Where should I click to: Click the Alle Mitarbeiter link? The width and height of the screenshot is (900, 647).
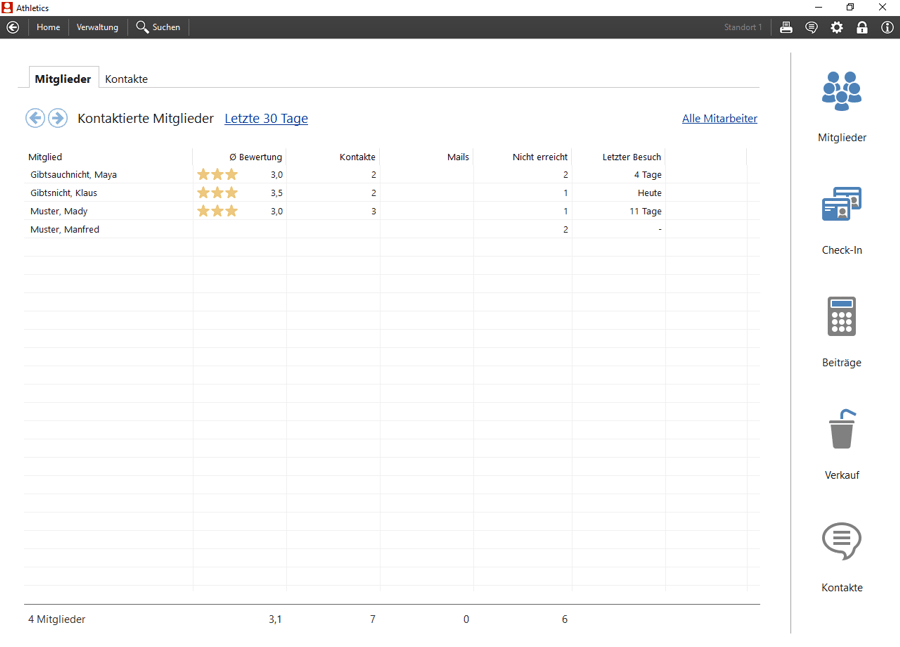click(720, 118)
